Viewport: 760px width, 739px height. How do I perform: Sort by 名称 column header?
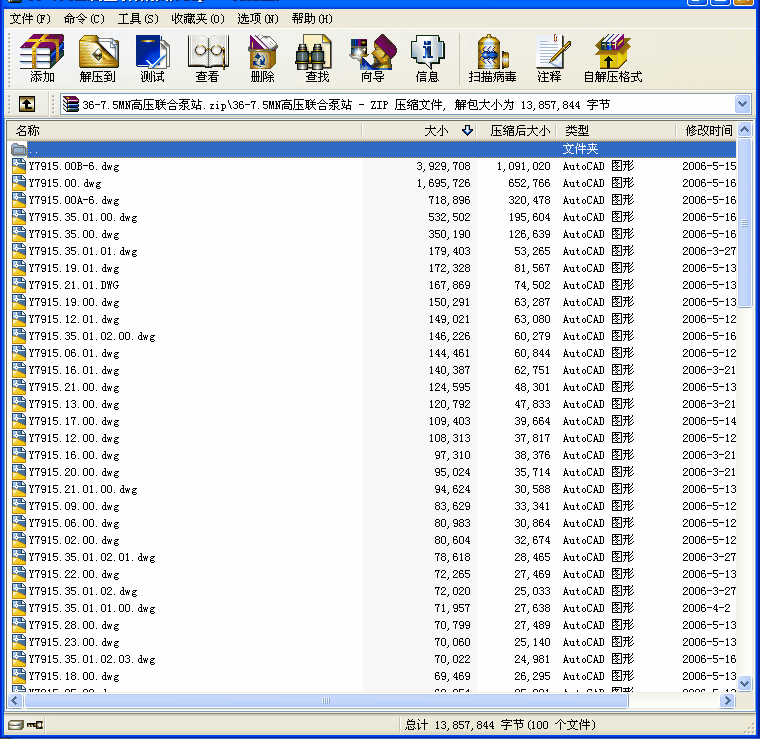[x=28, y=131]
